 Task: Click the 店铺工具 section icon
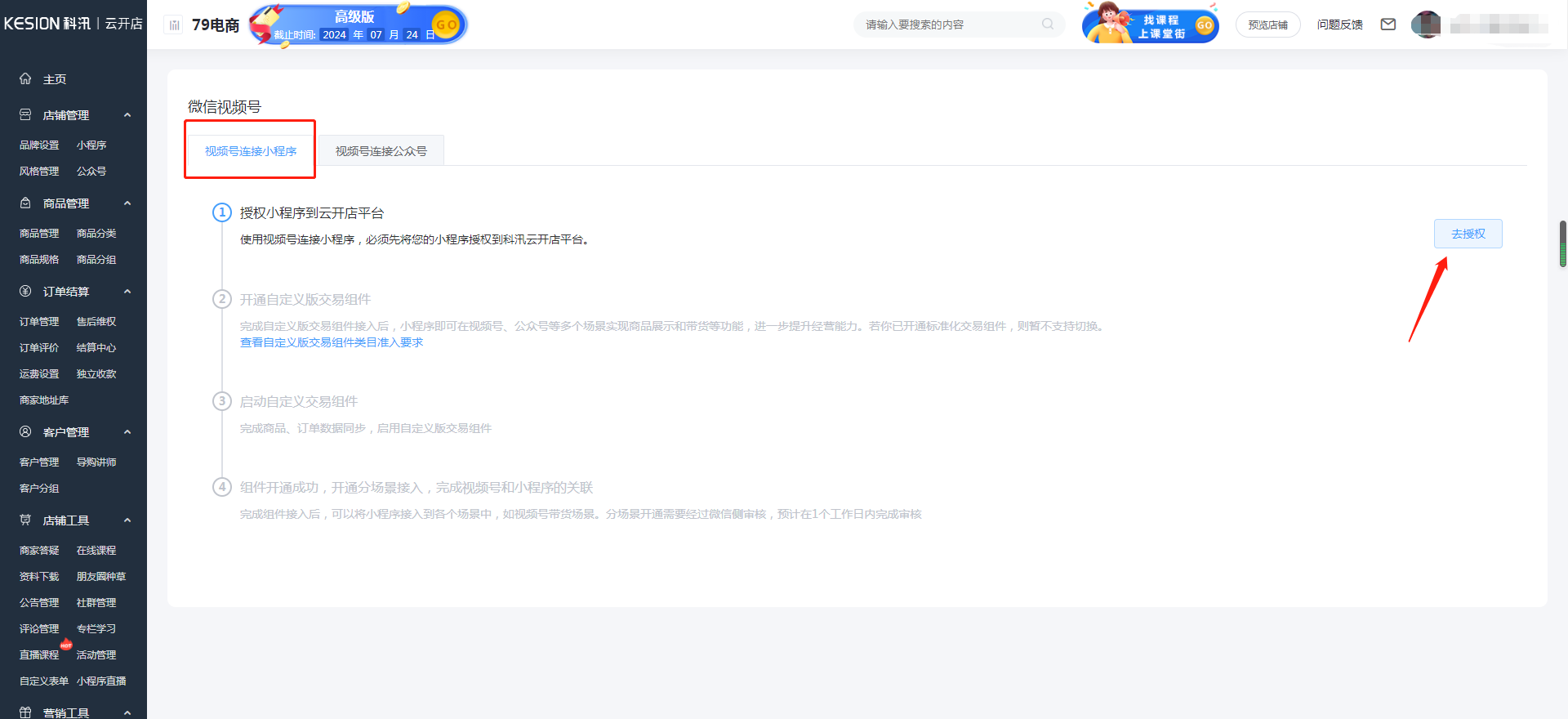tap(25, 520)
